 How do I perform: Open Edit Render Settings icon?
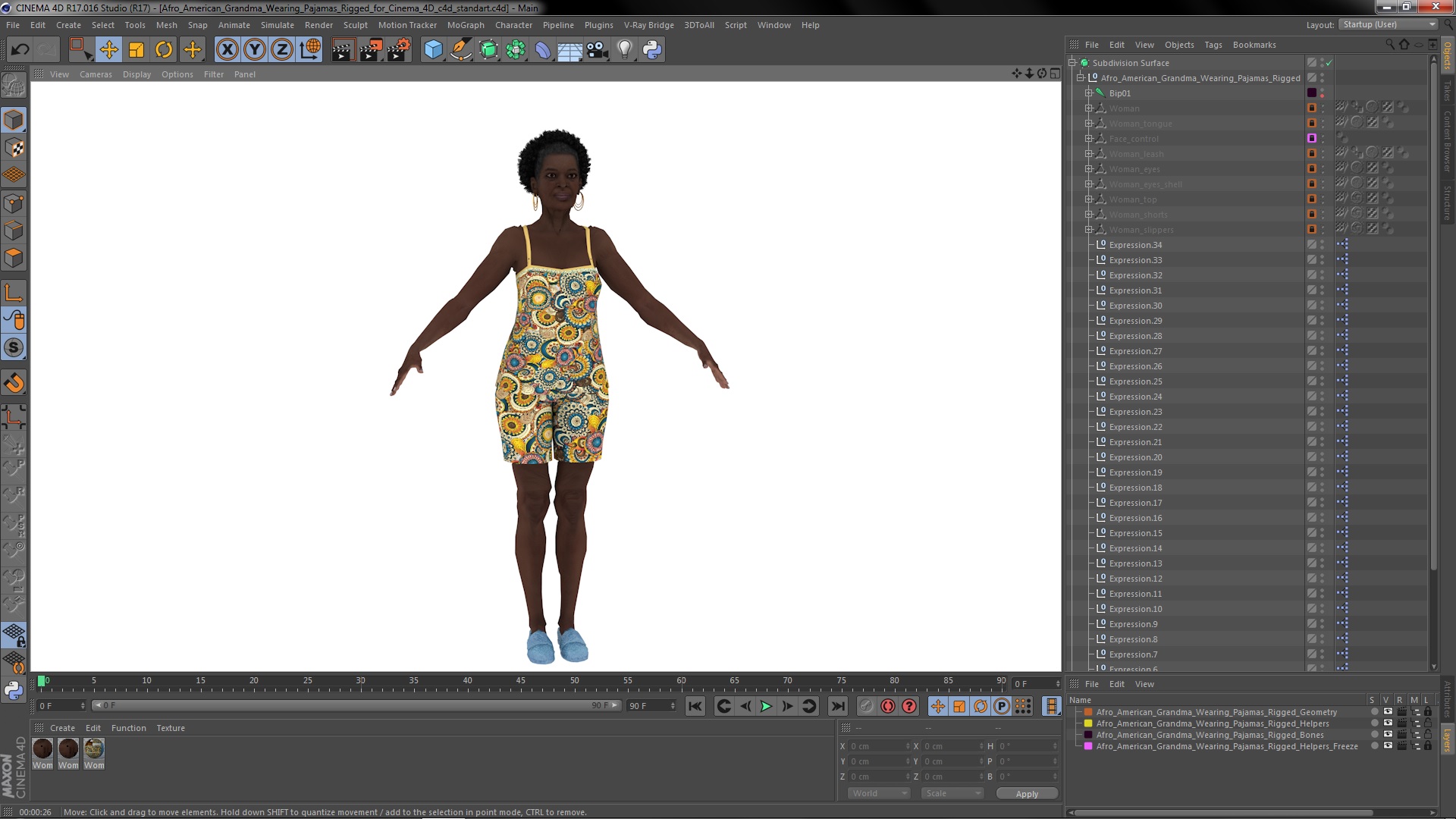[x=398, y=50]
